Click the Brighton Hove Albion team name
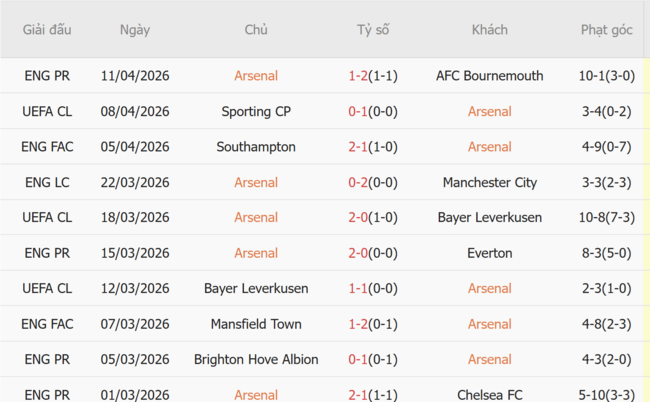The image size is (650, 402). tap(256, 360)
